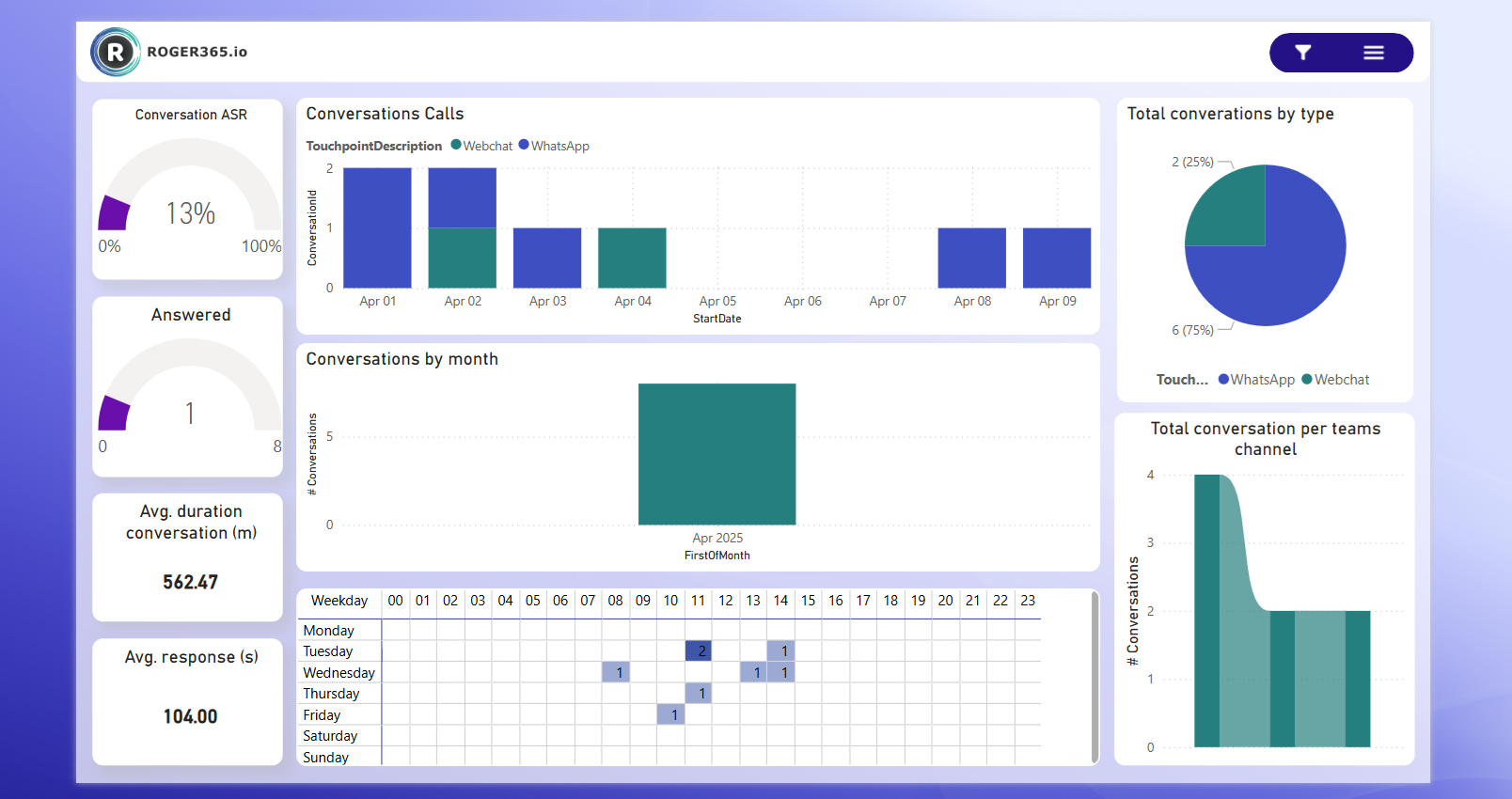Image resolution: width=1512 pixels, height=799 pixels.
Task: Toggle WhatsApp legend under pie chart
Action: point(1256,380)
